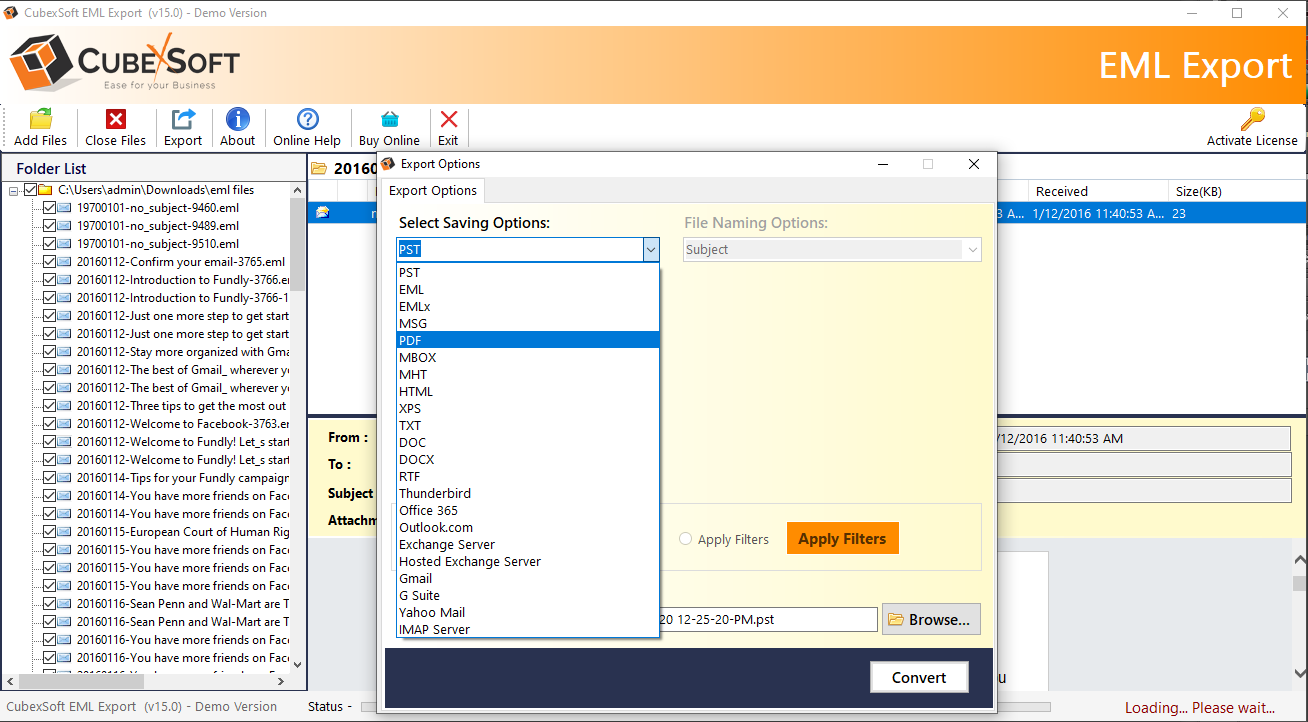Close the Export Options dialog
Viewport: 1308px width, 722px height.
[x=973, y=164]
